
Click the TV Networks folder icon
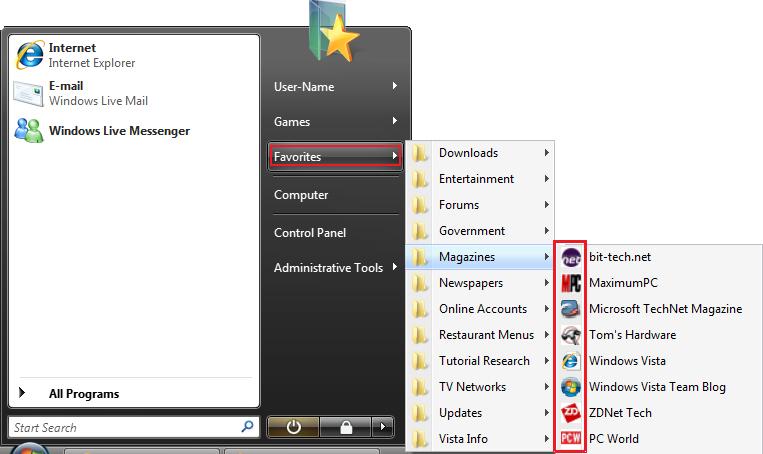tap(419, 387)
